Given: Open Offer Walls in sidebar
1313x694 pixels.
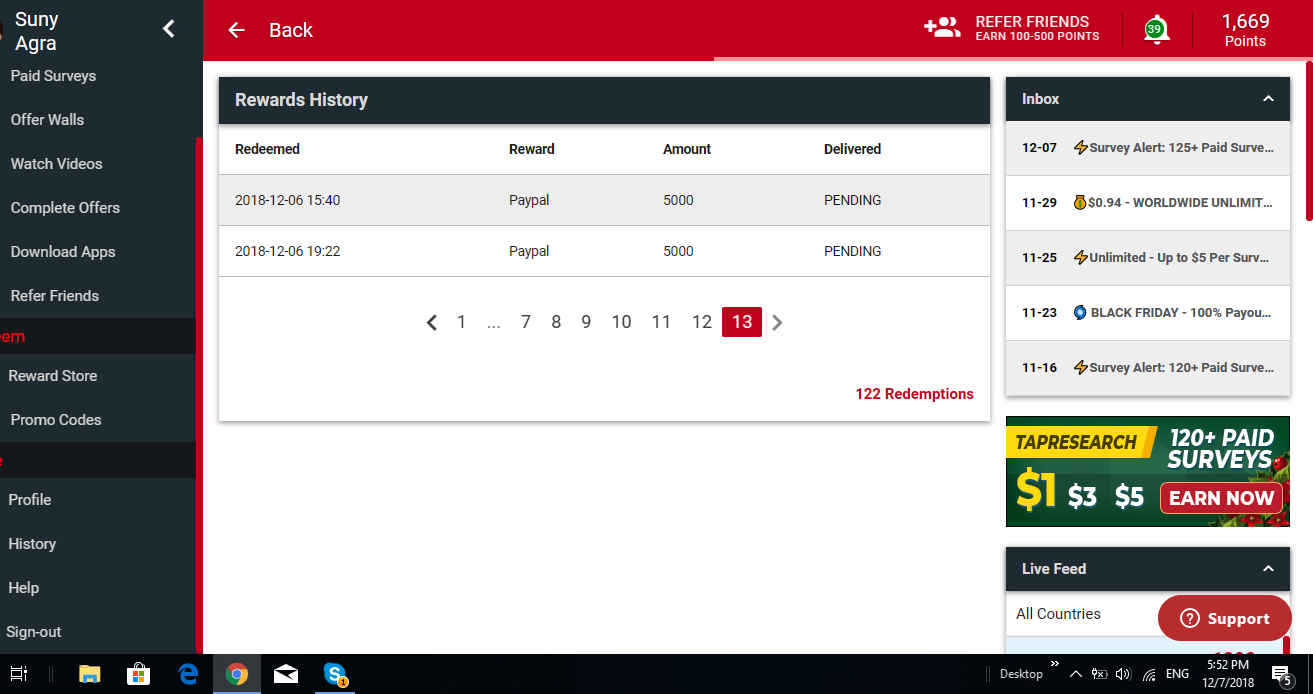Looking at the screenshot, I should (47, 120).
